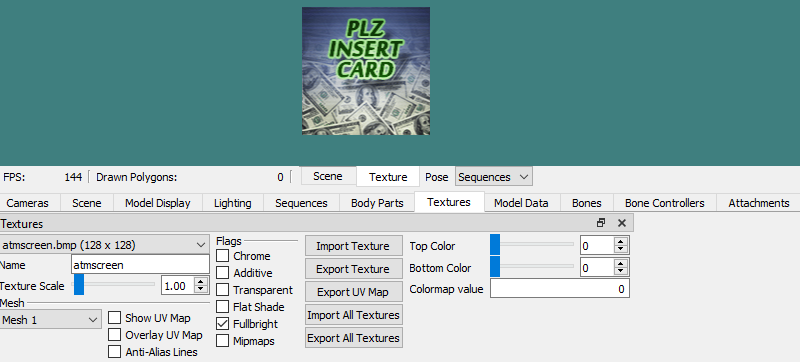Select the Textures tab
The image size is (800, 362).
point(449,202)
